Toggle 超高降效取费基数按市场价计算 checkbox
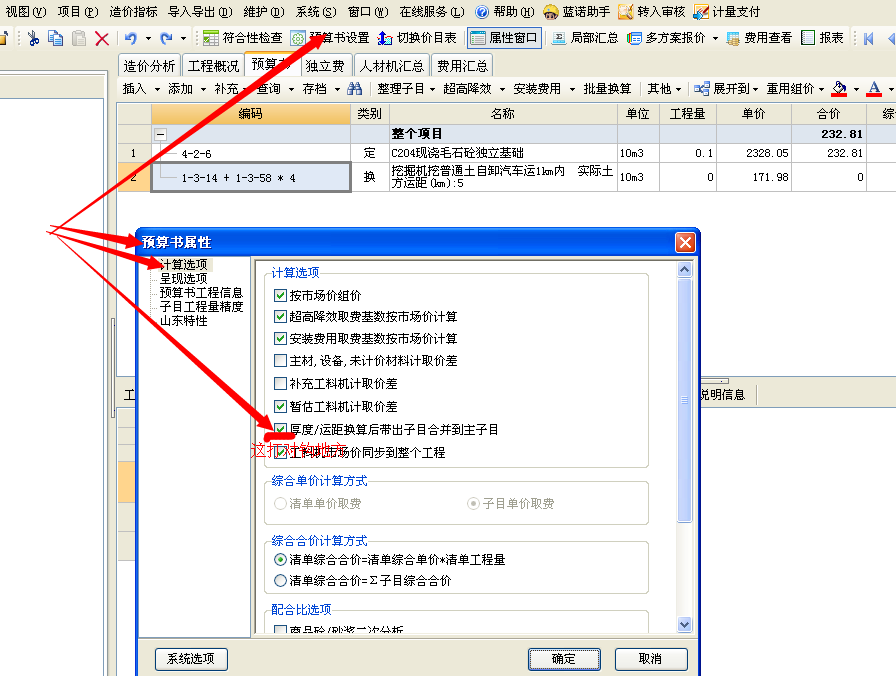 pyautogui.click(x=280, y=317)
